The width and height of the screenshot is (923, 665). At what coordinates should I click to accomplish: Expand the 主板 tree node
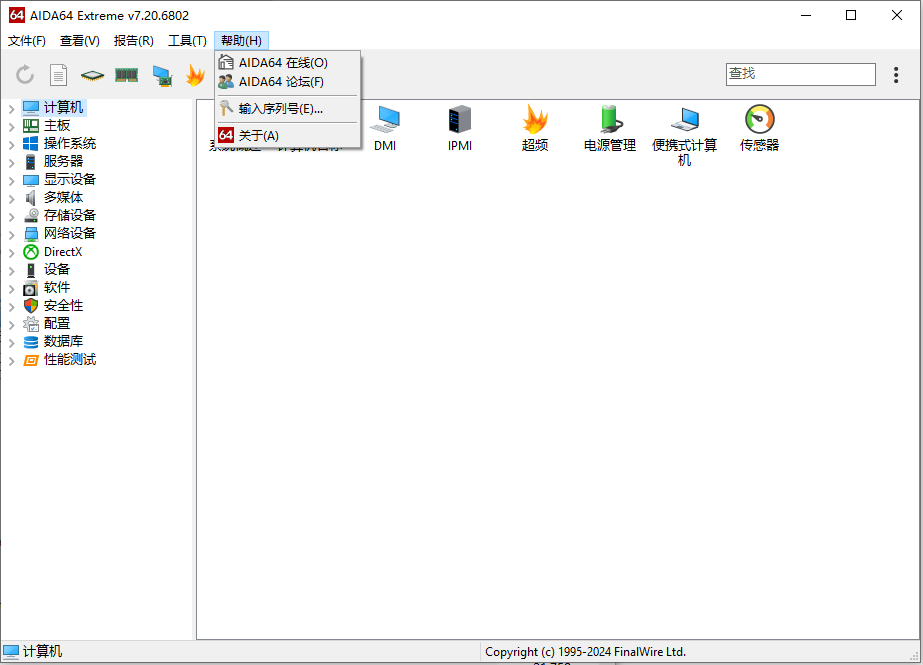click(x=11, y=126)
